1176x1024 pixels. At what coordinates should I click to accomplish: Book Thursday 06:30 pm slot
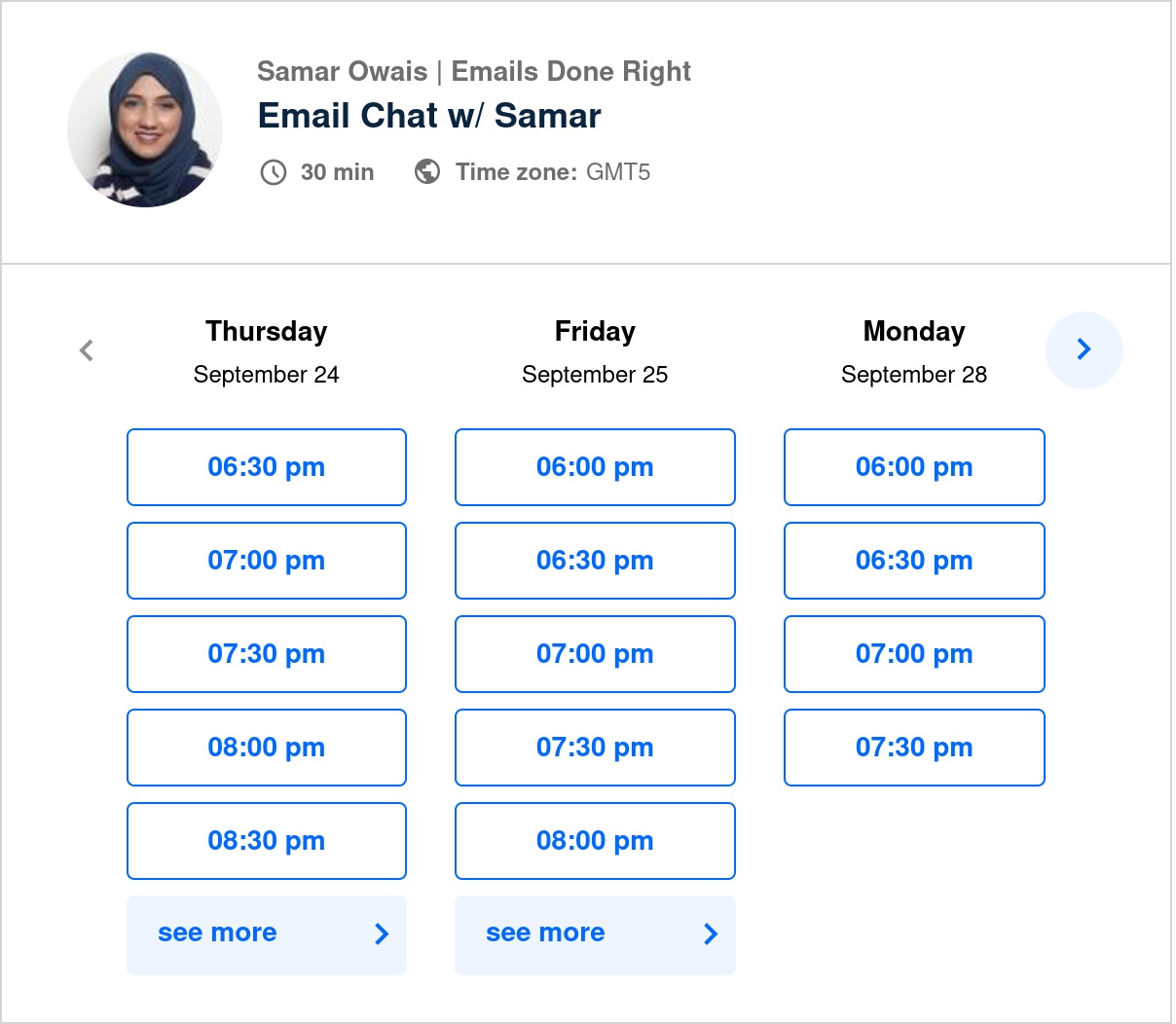coord(267,467)
